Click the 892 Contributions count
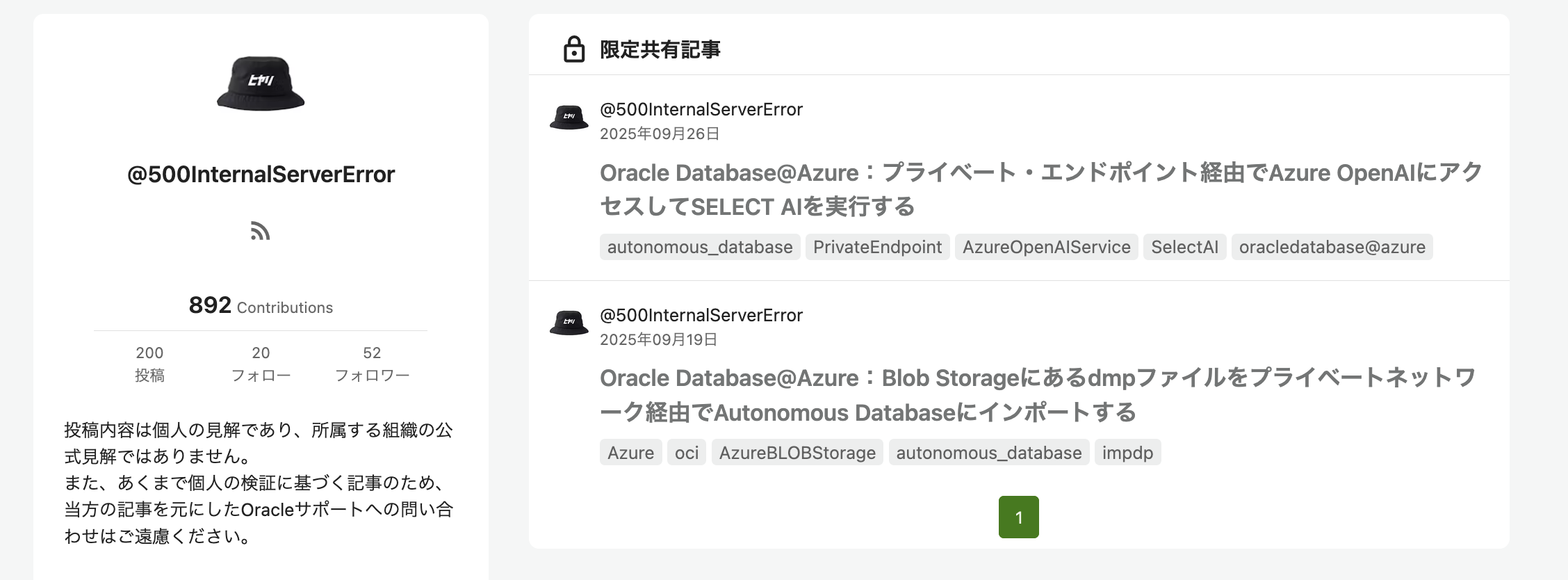Image resolution: width=1568 pixels, height=580 pixels. click(261, 305)
